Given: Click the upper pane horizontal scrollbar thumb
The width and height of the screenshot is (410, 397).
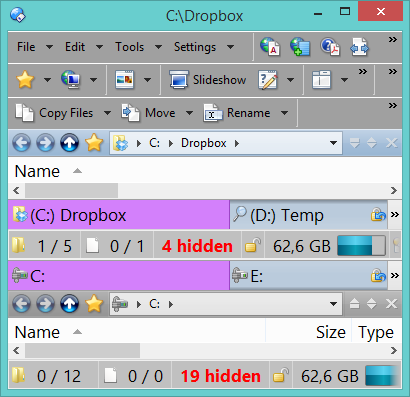Looking at the screenshot, I should click(71, 191).
